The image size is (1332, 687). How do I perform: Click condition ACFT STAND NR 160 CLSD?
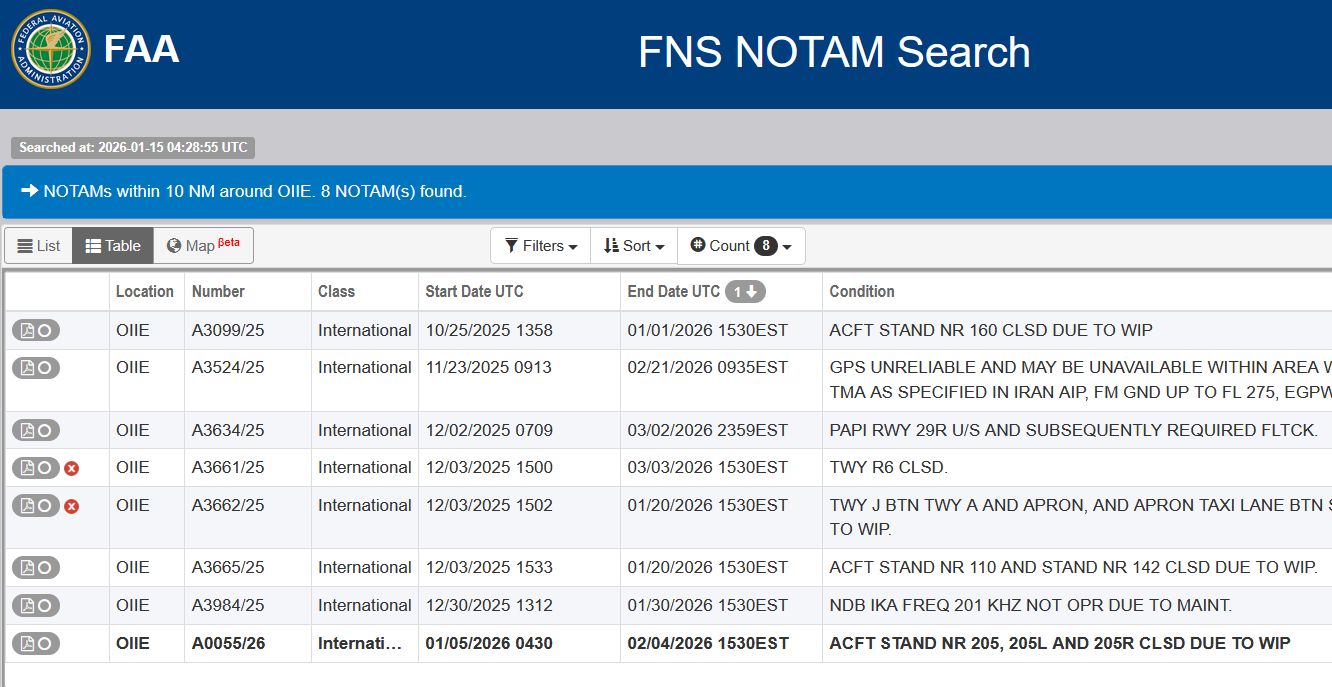pyautogui.click(x=991, y=330)
